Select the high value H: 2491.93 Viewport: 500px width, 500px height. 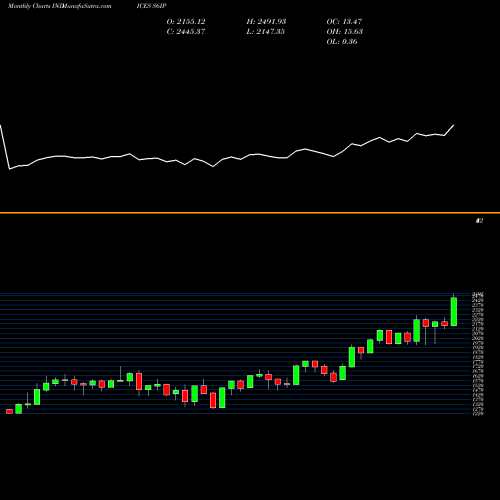(x=266, y=22)
